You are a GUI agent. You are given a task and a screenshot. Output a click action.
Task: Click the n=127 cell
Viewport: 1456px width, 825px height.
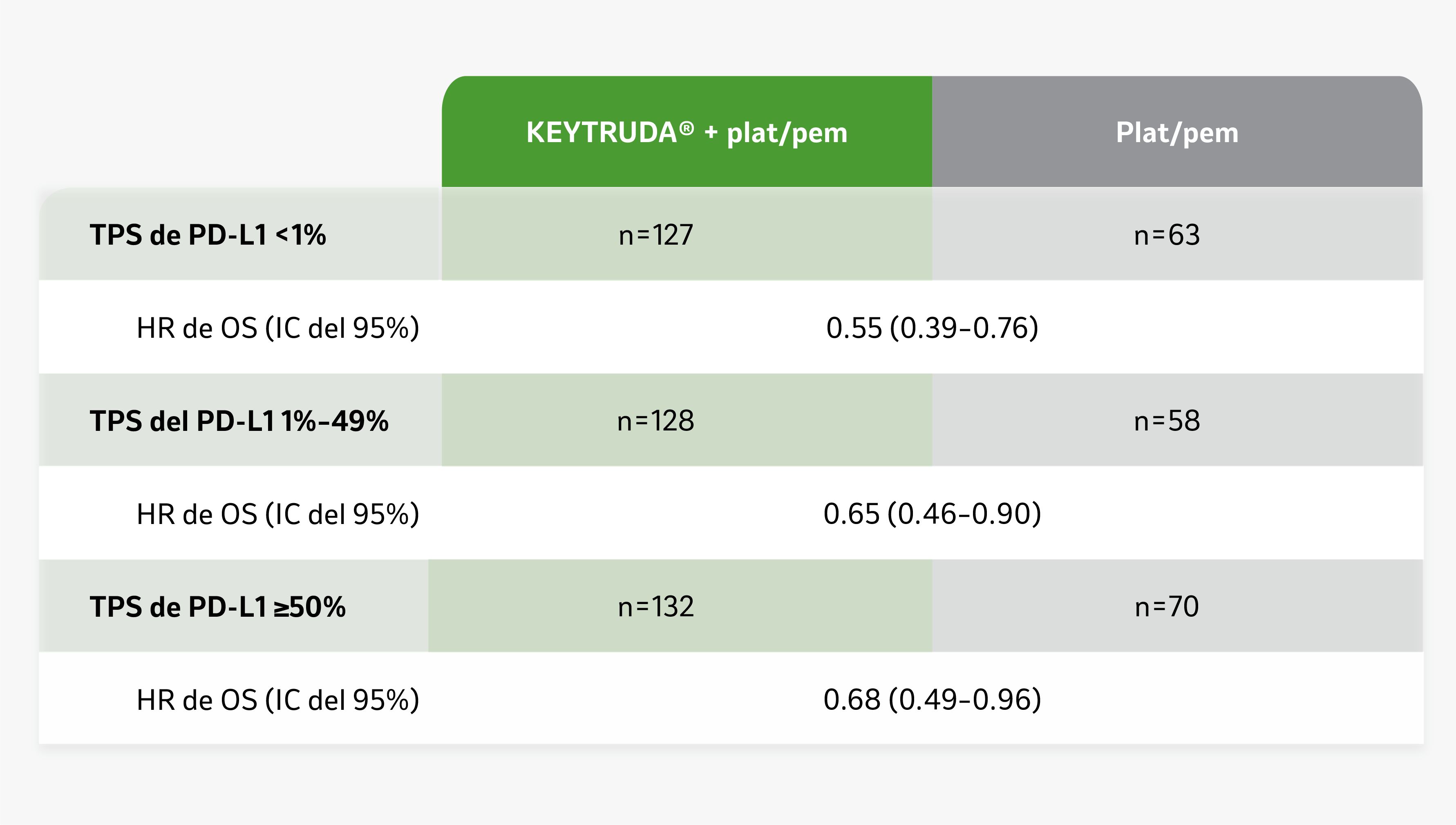coord(656,234)
